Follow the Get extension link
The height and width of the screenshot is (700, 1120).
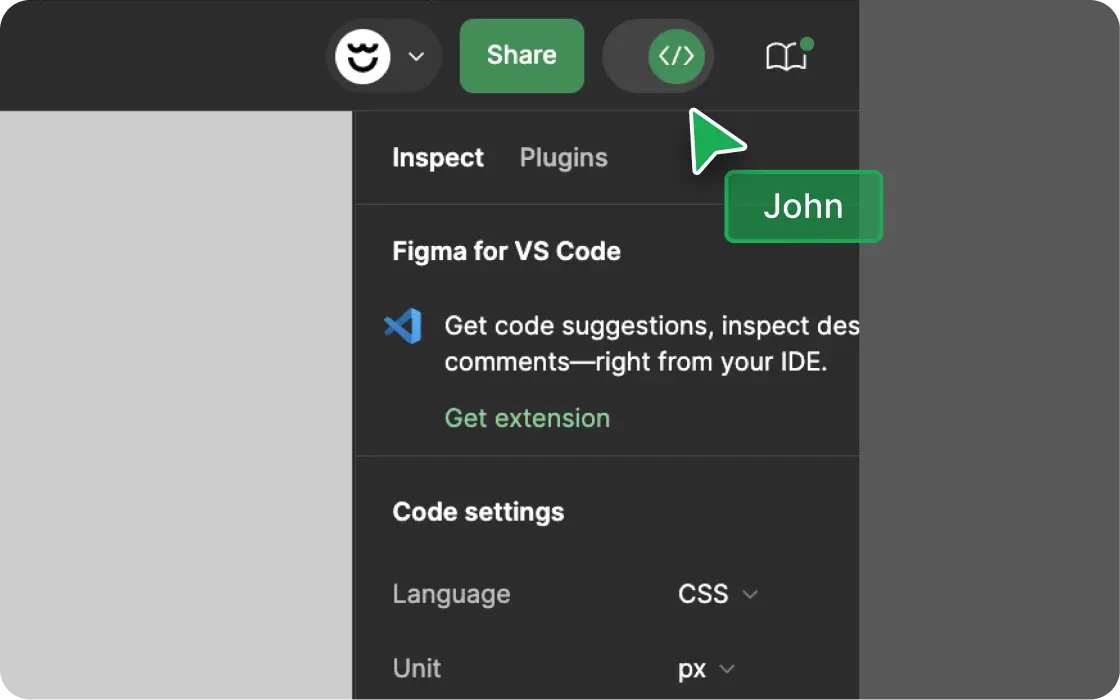pyautogui.click(x=527, y=418)
